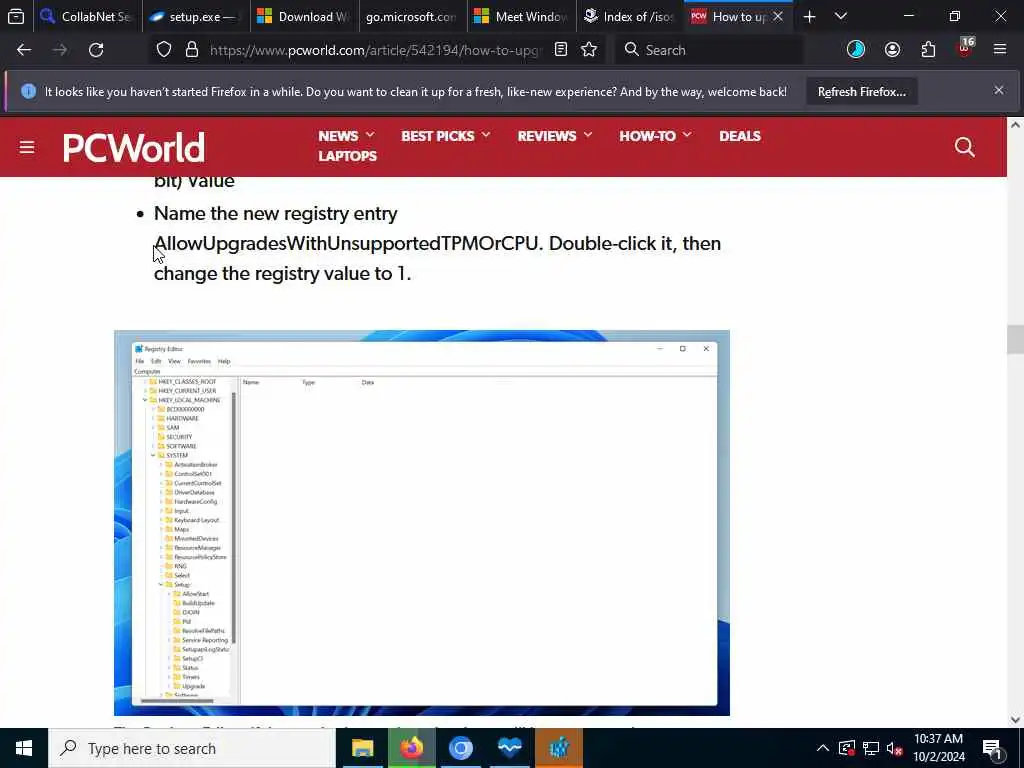Click the page vertical scrollbar thumb

tap(1015, 340)
